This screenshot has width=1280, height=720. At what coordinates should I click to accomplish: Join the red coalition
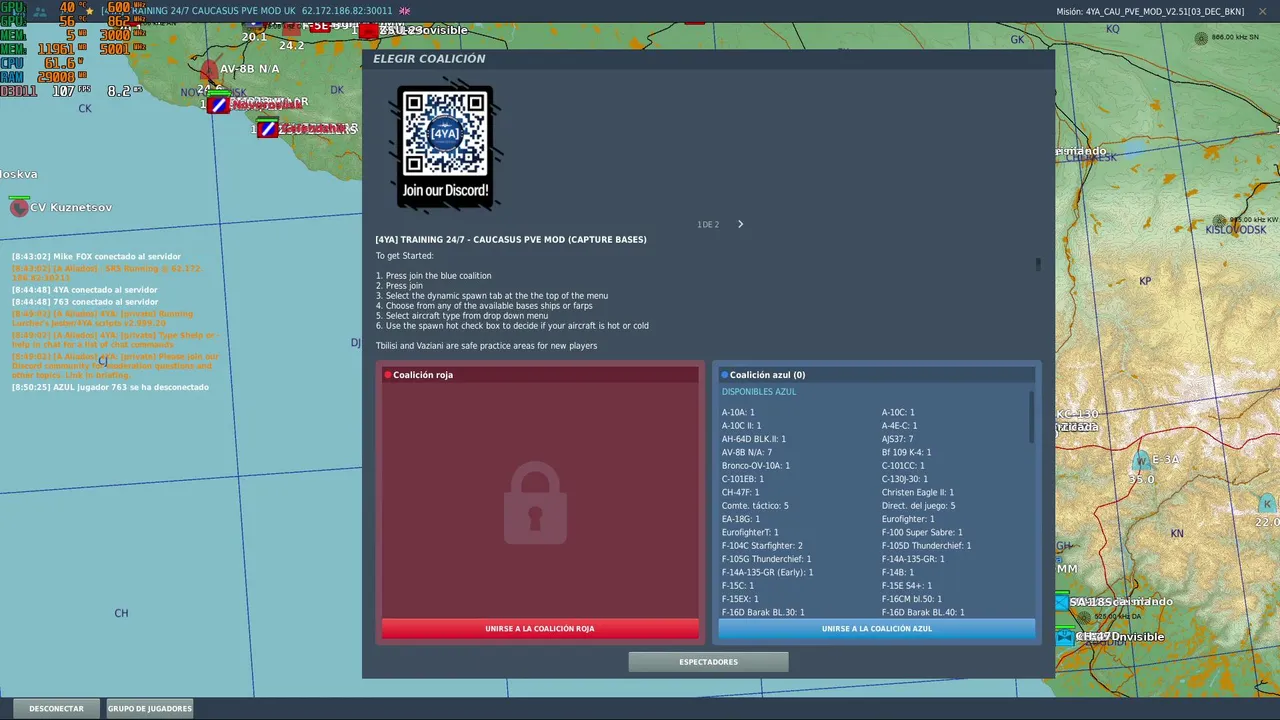click(x=540, y=629)
